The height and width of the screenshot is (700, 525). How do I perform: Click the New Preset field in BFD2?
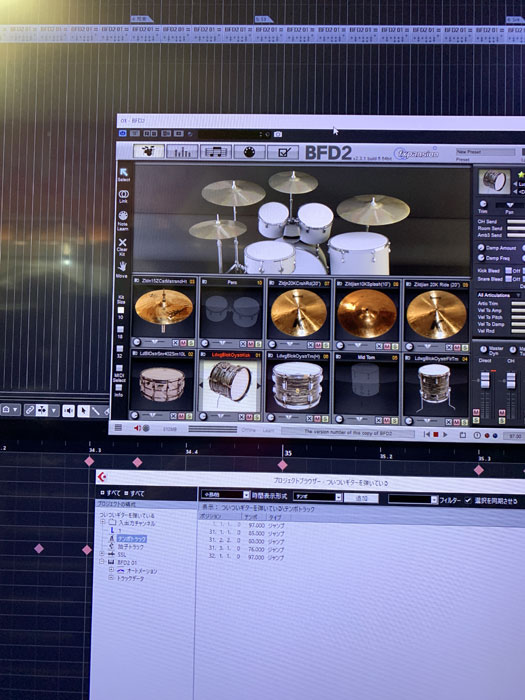click(x=487, y=152)
